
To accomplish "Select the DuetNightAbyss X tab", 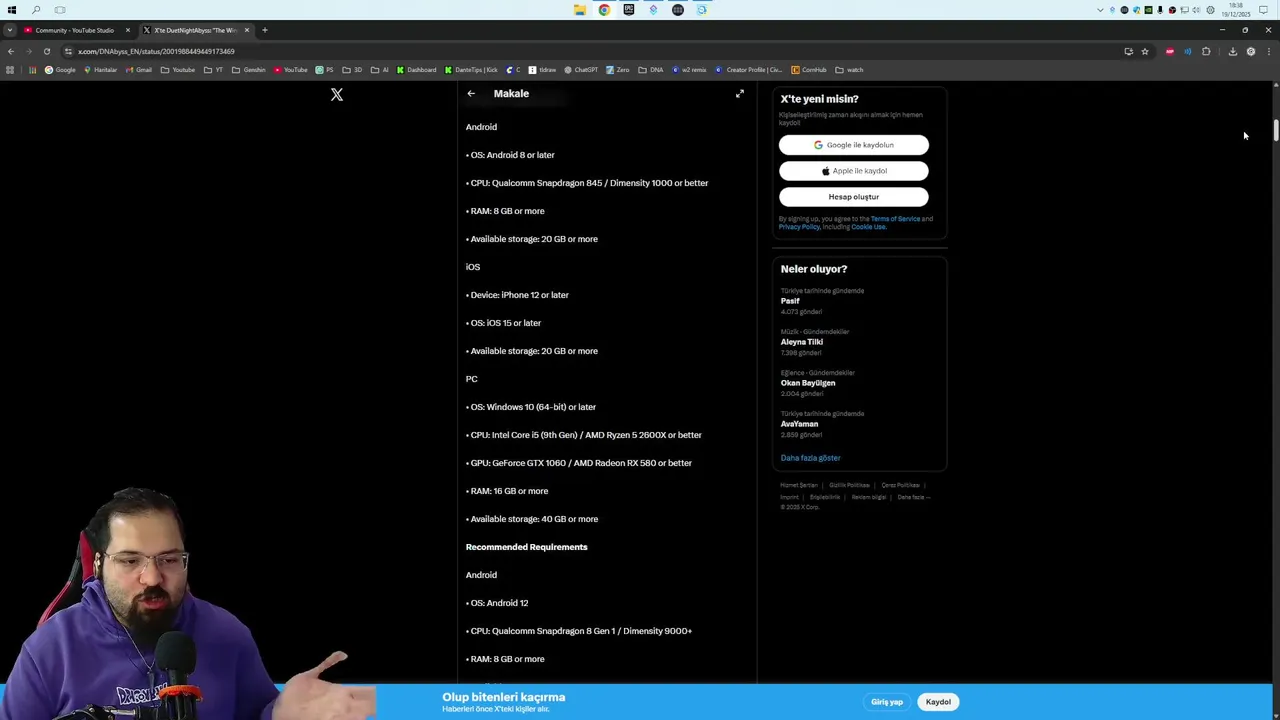I will [x=195, y=30].
